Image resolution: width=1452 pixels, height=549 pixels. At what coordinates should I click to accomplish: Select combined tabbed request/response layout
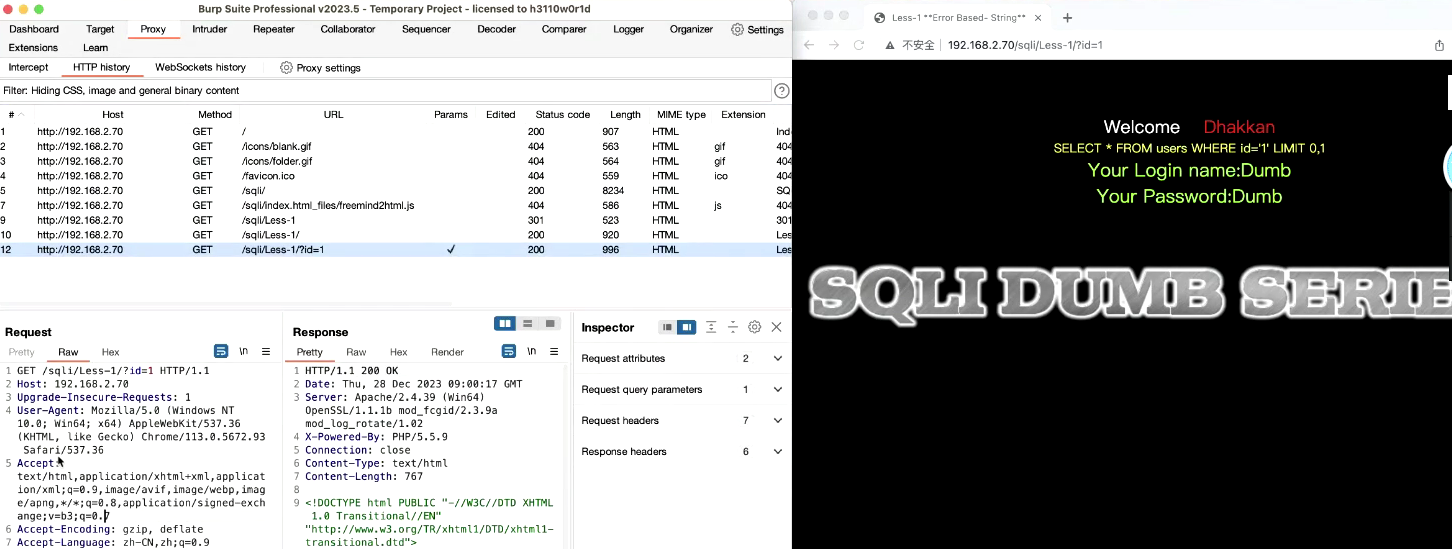point(550,324)
